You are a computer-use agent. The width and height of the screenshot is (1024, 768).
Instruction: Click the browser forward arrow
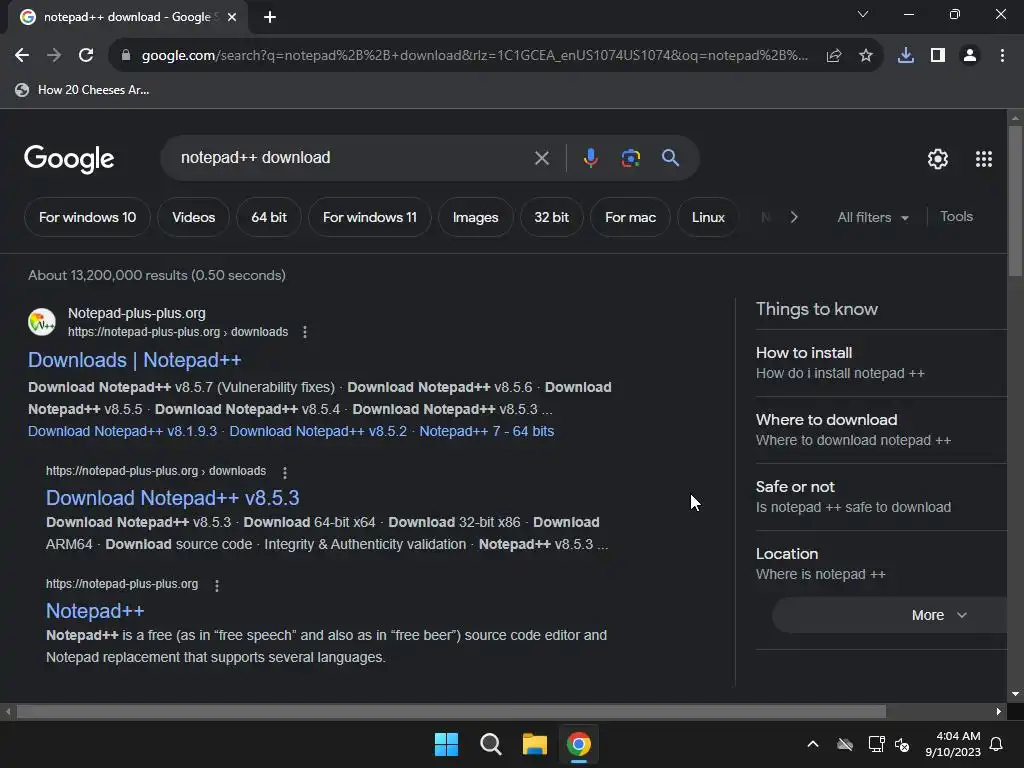pyautogui.click(x=54, y=56)
